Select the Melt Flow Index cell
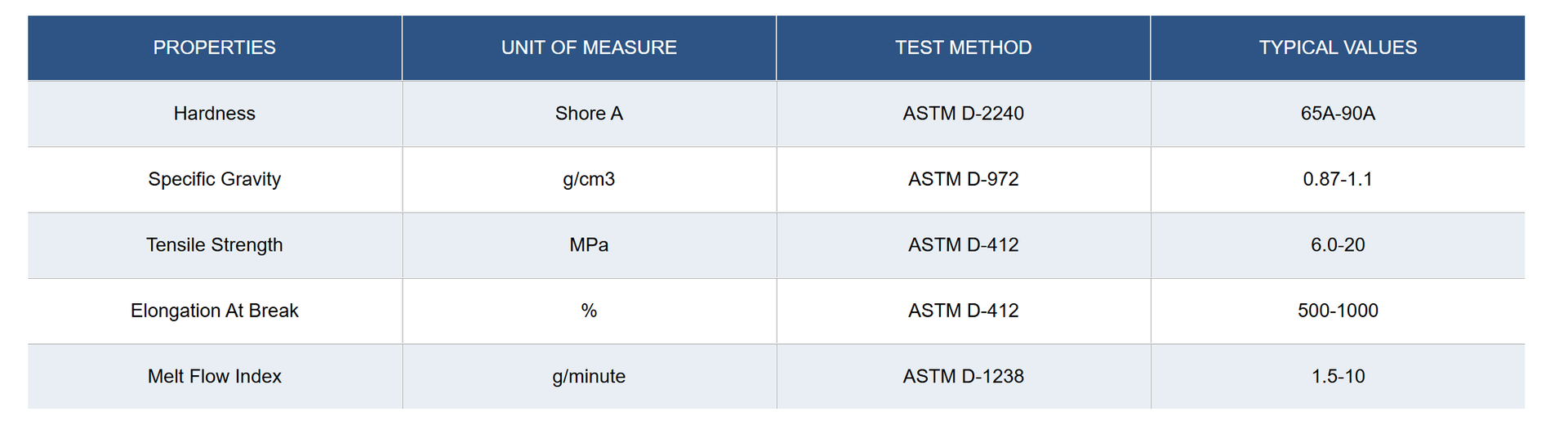The width and height of the screenshot is (1568, 430). [x=215, y=376]
